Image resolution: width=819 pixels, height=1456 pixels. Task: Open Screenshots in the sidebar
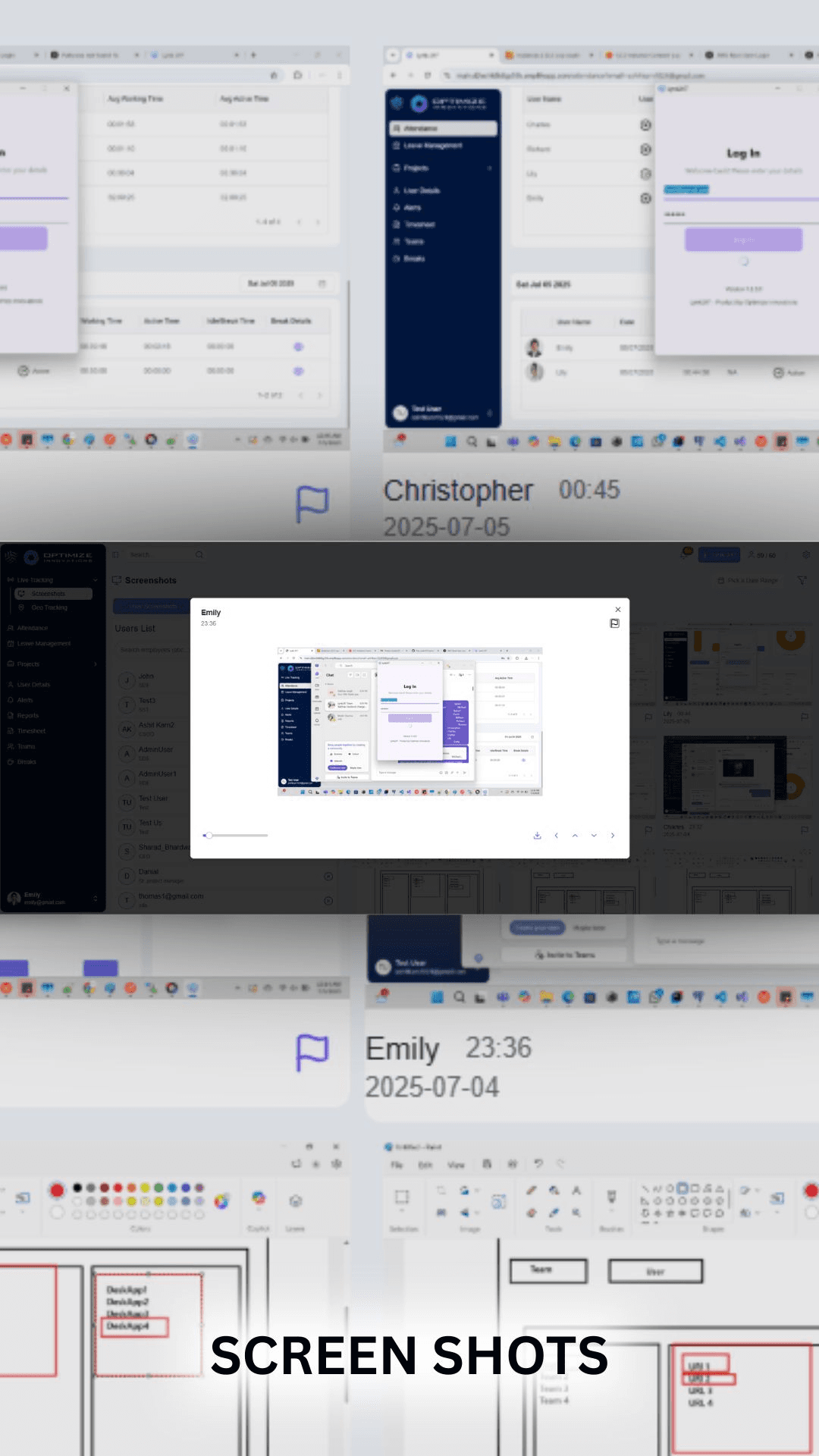49,594
